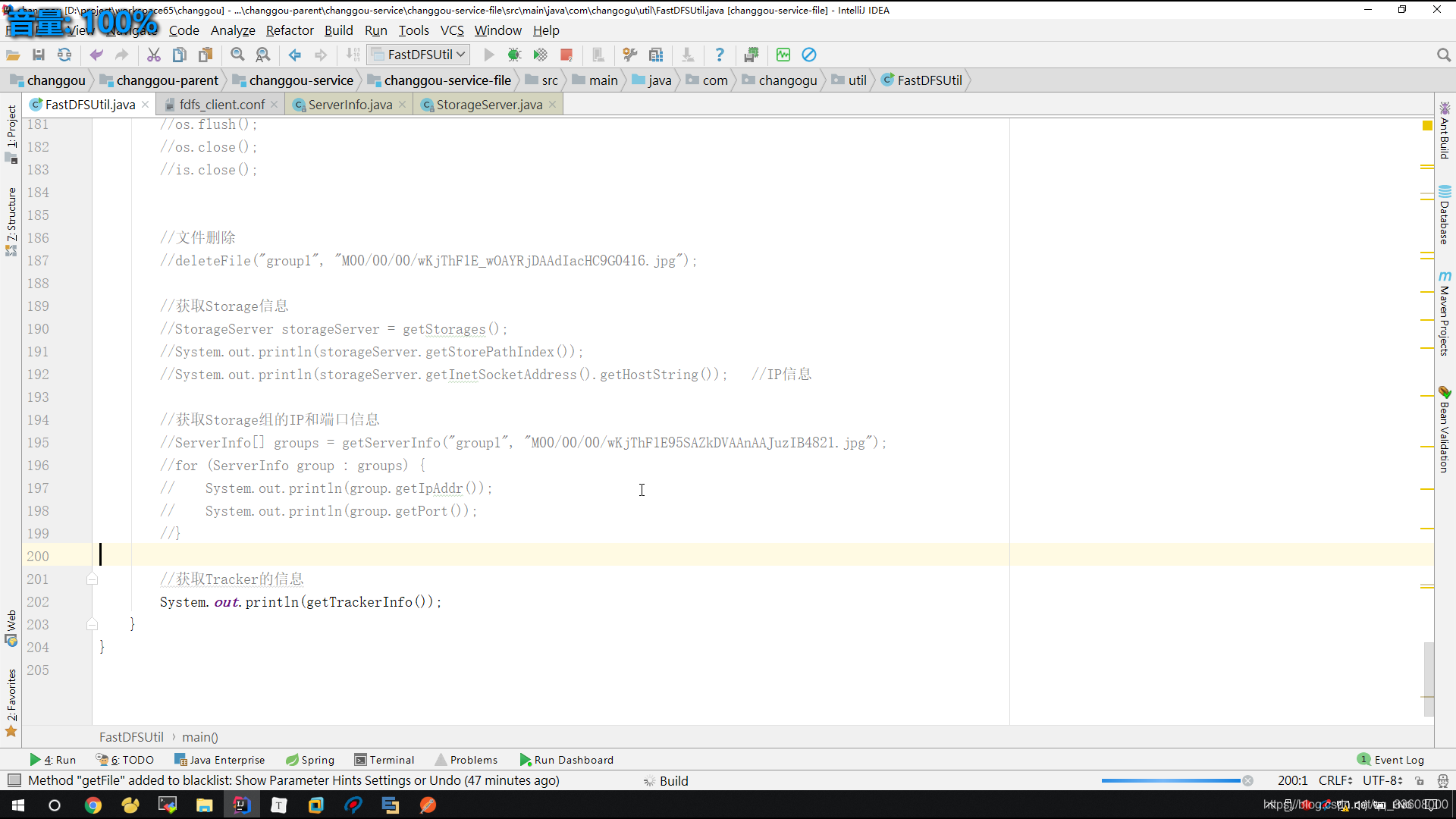Debug FastDFSUtil with the bug icon
Screen dimensions: 1456x819
tap(515, 55)
